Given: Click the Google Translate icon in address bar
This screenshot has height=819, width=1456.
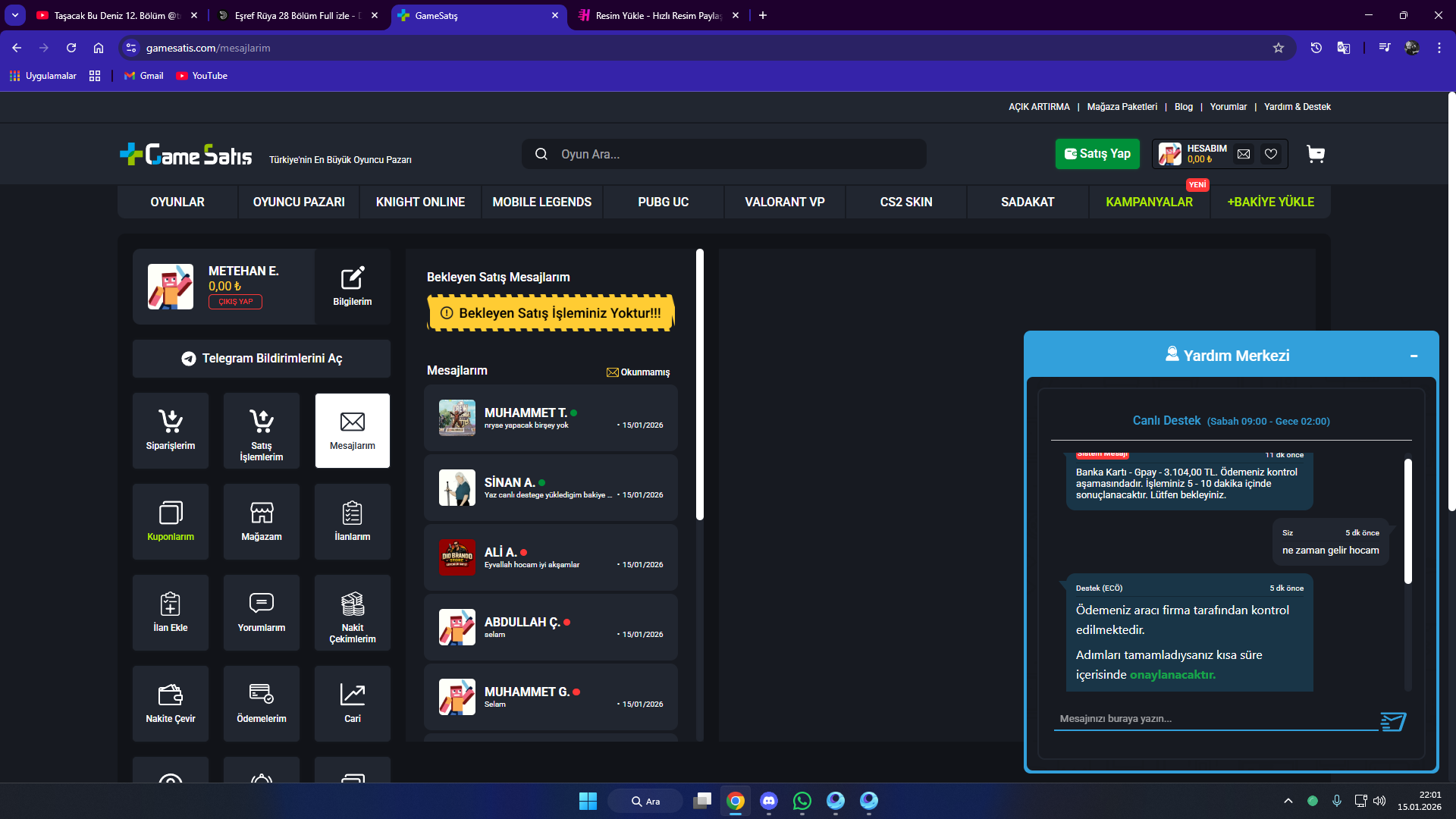Looking at the screenshot, I should click(x=1344, y=48).
